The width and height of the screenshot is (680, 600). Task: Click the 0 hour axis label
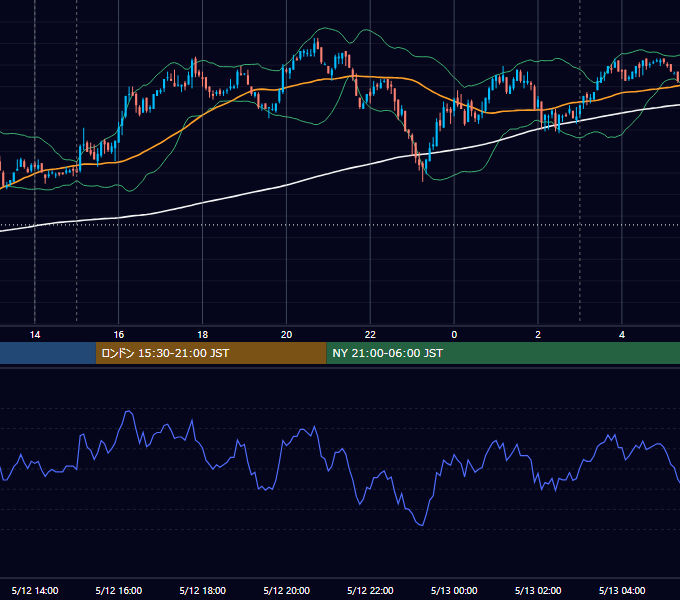coord(454,335)
